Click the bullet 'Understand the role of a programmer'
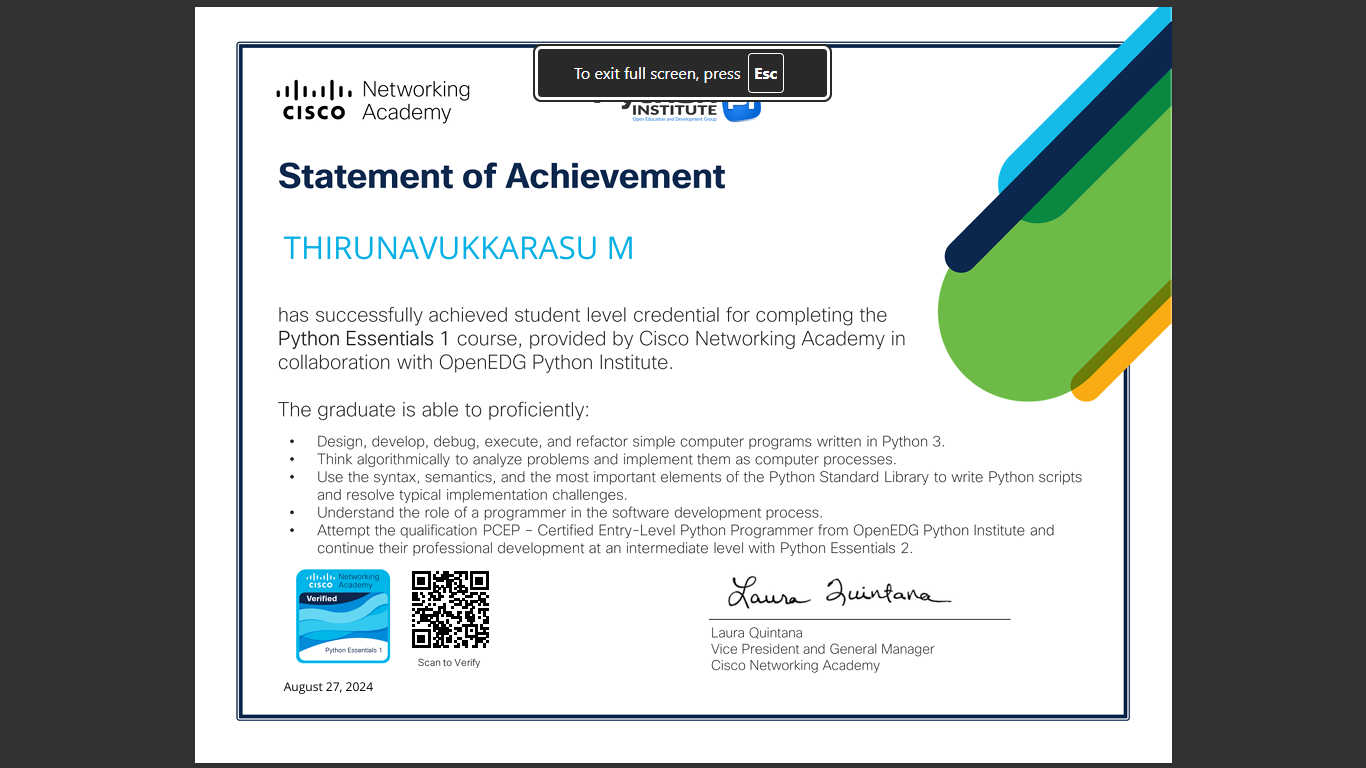 pos(570,513)
